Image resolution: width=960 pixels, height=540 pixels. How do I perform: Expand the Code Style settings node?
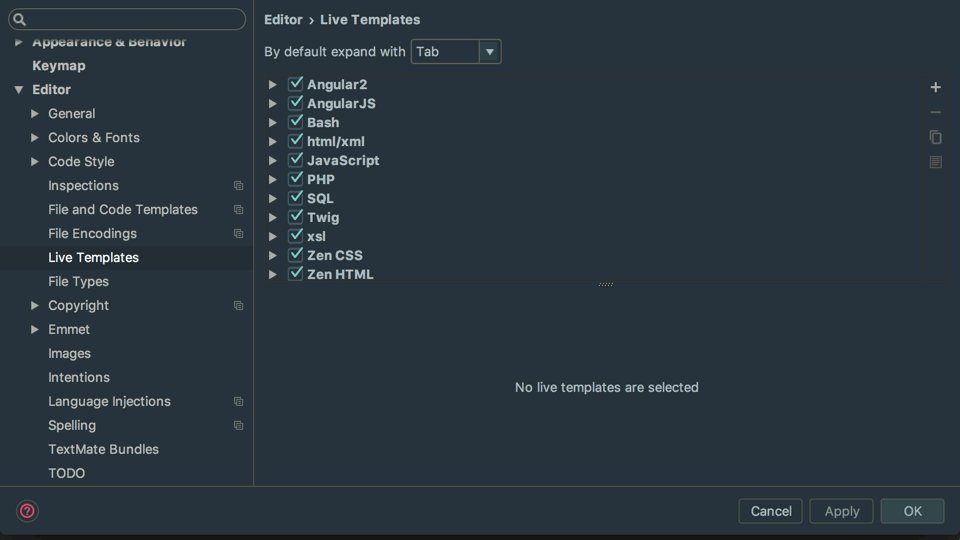[x=35, y=162]
